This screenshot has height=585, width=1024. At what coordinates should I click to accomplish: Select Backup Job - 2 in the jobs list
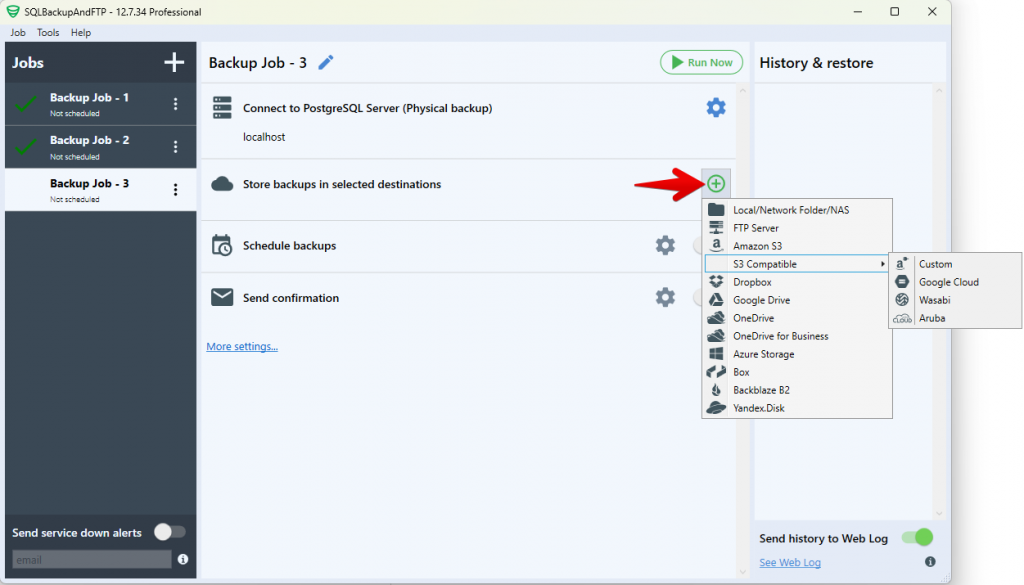coord(101,147)
